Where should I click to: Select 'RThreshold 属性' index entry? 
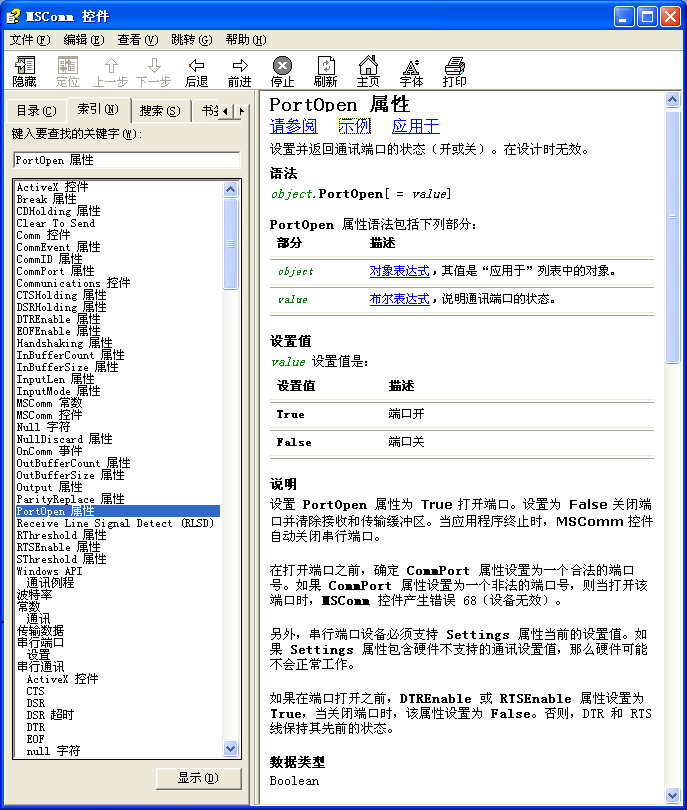[x=61, y=535]
